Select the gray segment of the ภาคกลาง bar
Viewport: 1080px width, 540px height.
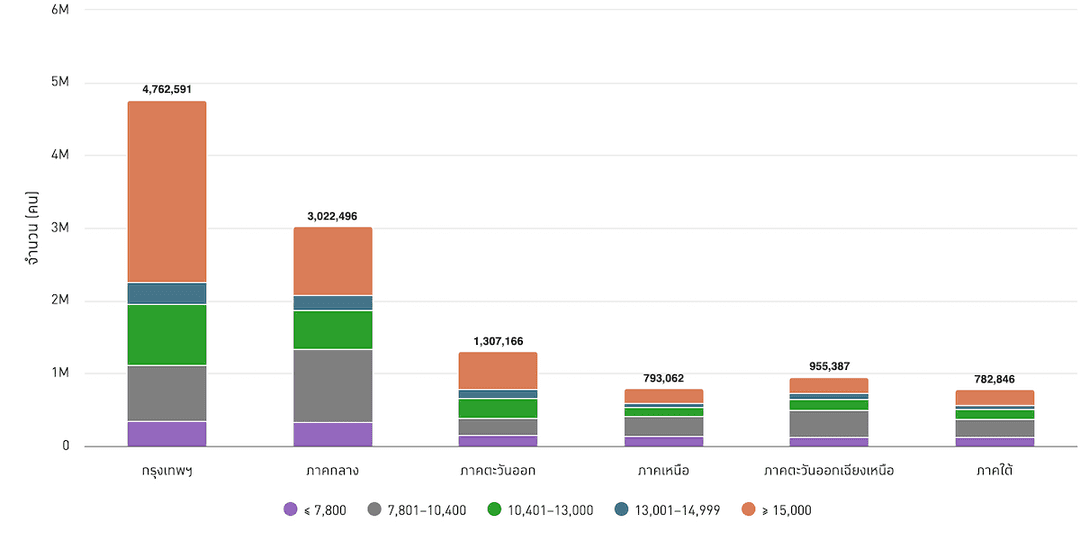click(333, 386)
